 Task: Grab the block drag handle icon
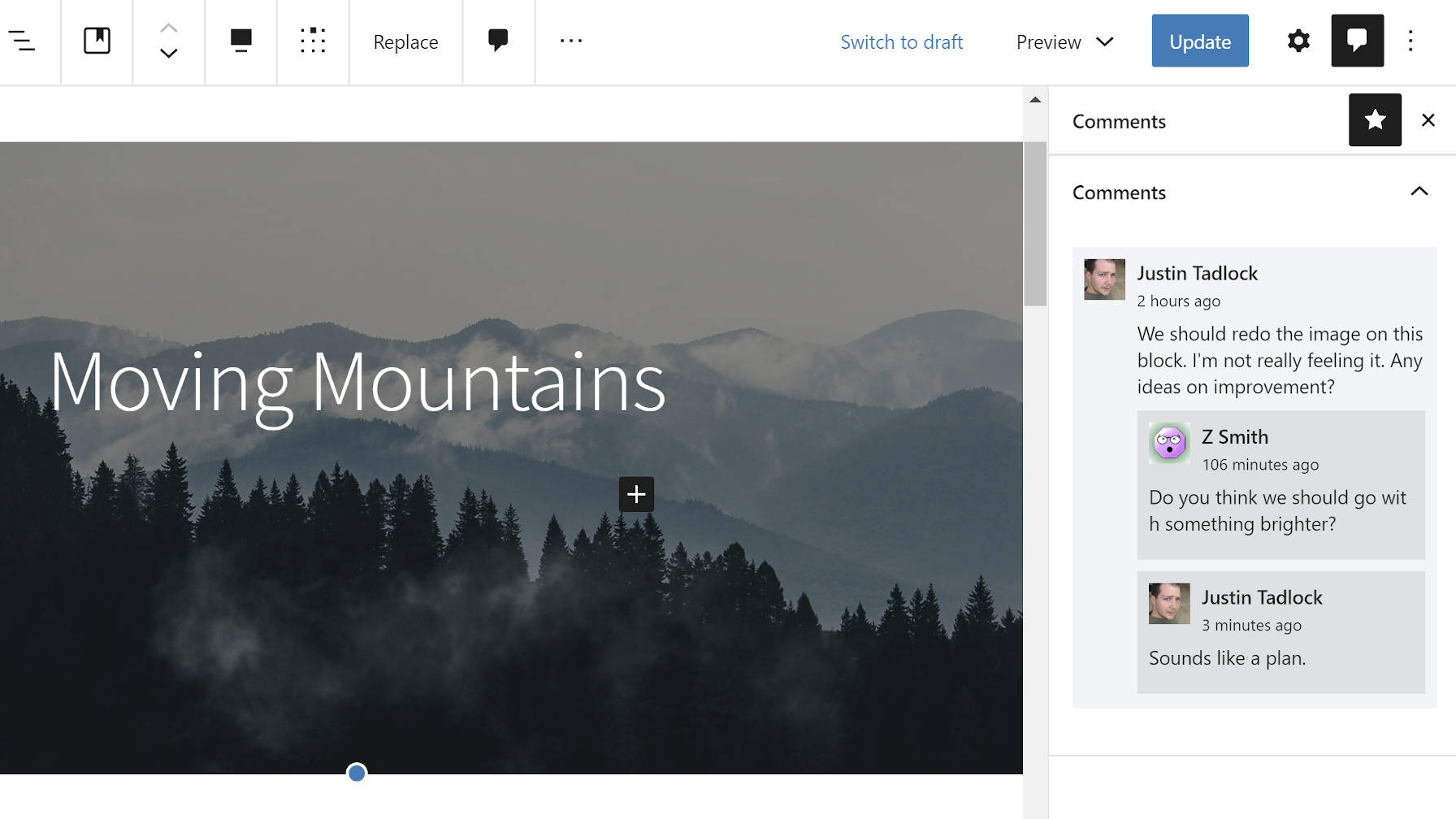click(x=313, y=41)
